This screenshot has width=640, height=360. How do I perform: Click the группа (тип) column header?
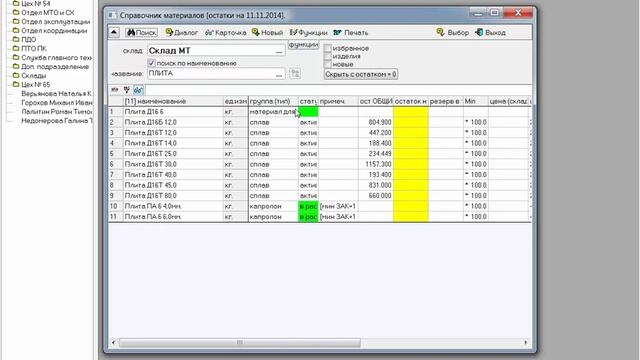tap(273, 101)
